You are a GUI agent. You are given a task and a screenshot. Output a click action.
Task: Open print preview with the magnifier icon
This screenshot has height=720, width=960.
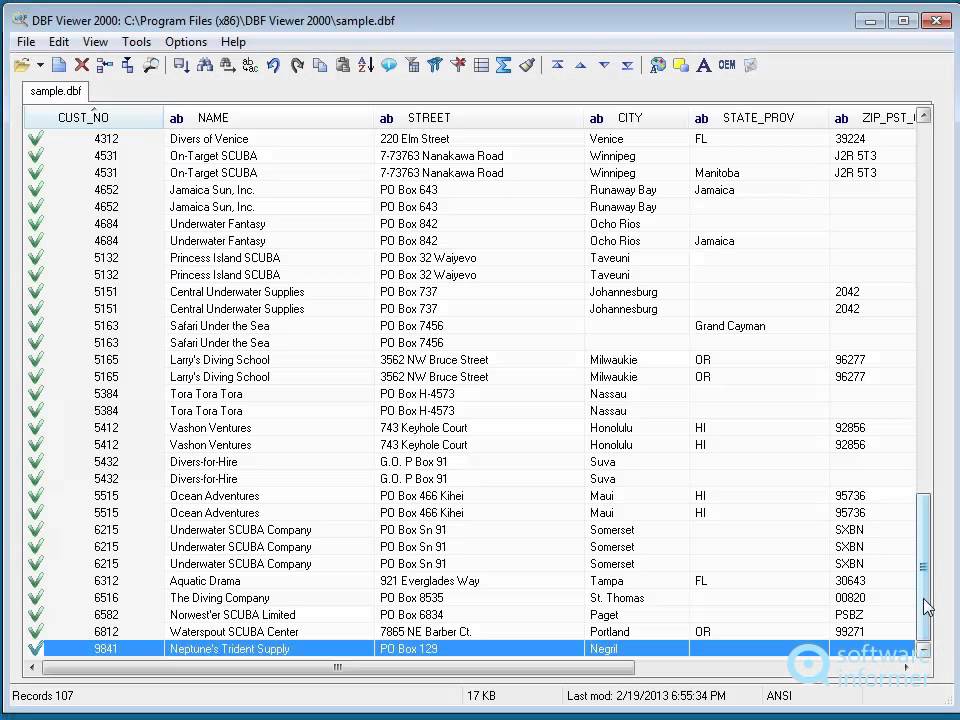click(x=151, y=65)
